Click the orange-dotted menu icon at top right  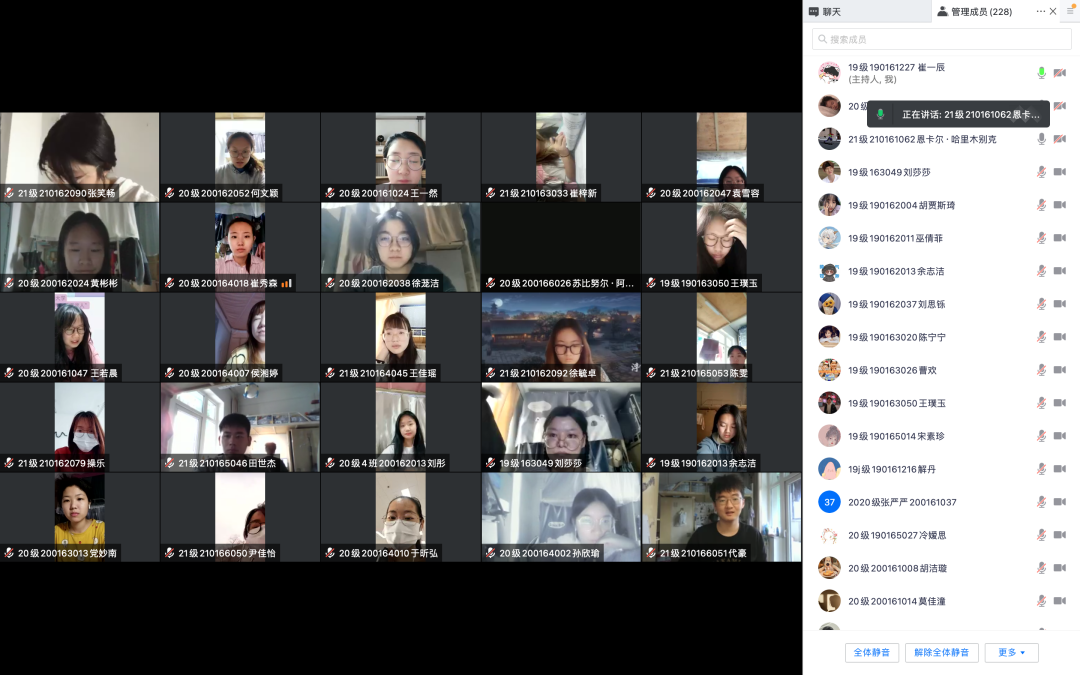[1070, 11]
